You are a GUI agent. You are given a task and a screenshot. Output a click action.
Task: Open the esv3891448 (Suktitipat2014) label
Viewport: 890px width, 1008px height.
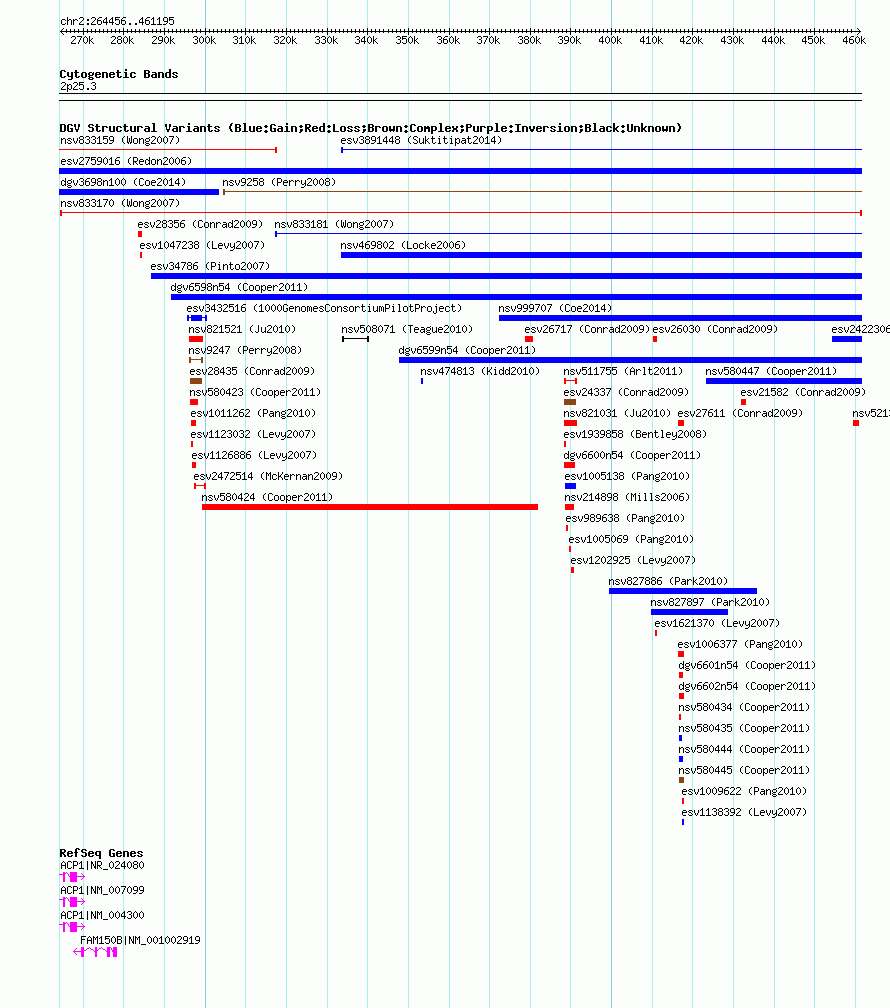421,140
